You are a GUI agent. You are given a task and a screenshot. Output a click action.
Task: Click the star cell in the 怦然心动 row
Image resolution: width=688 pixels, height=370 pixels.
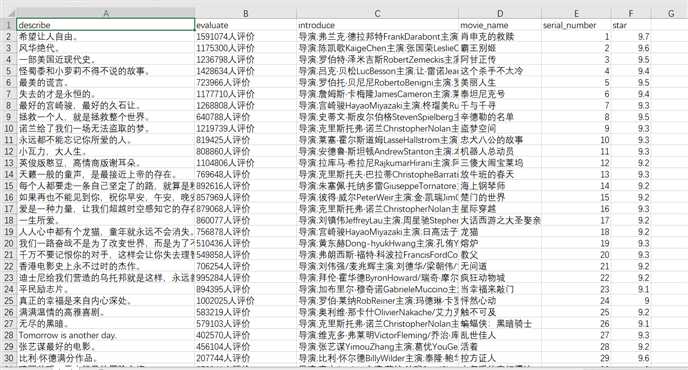(x=631, y=301)
